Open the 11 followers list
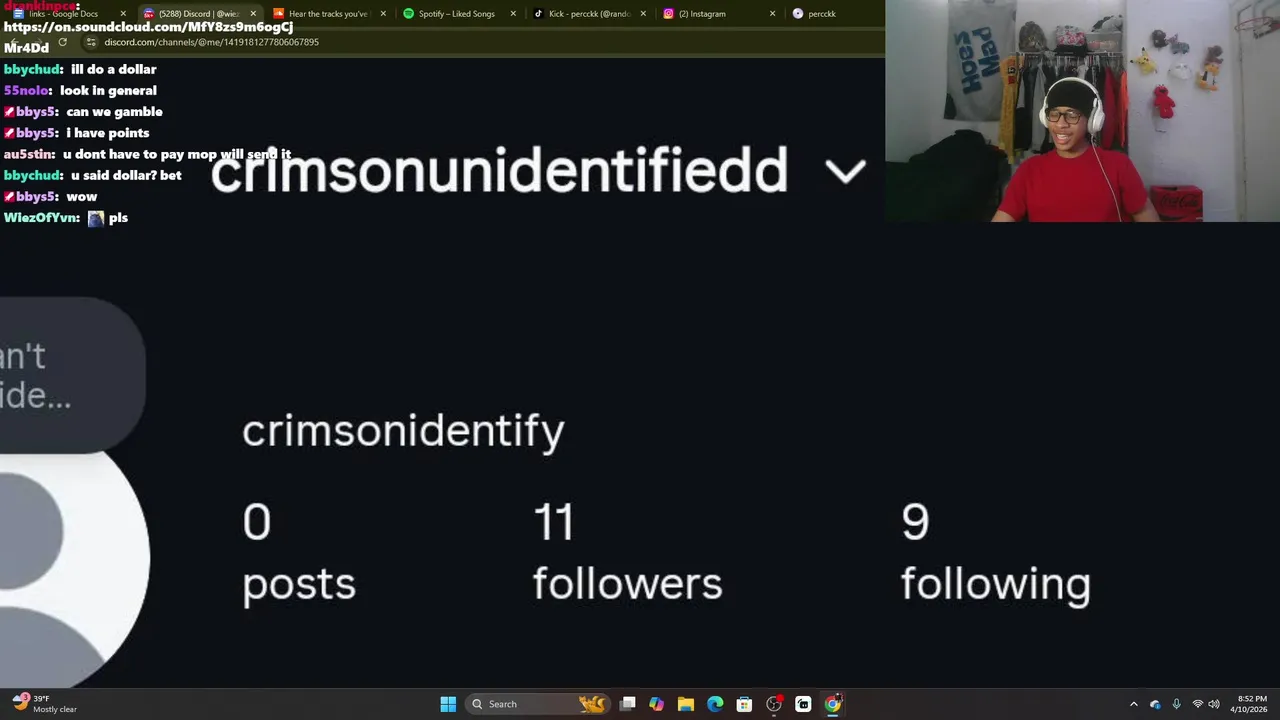Image resolution: width=1280 pixels, height=720 pixels. [627, 552]
